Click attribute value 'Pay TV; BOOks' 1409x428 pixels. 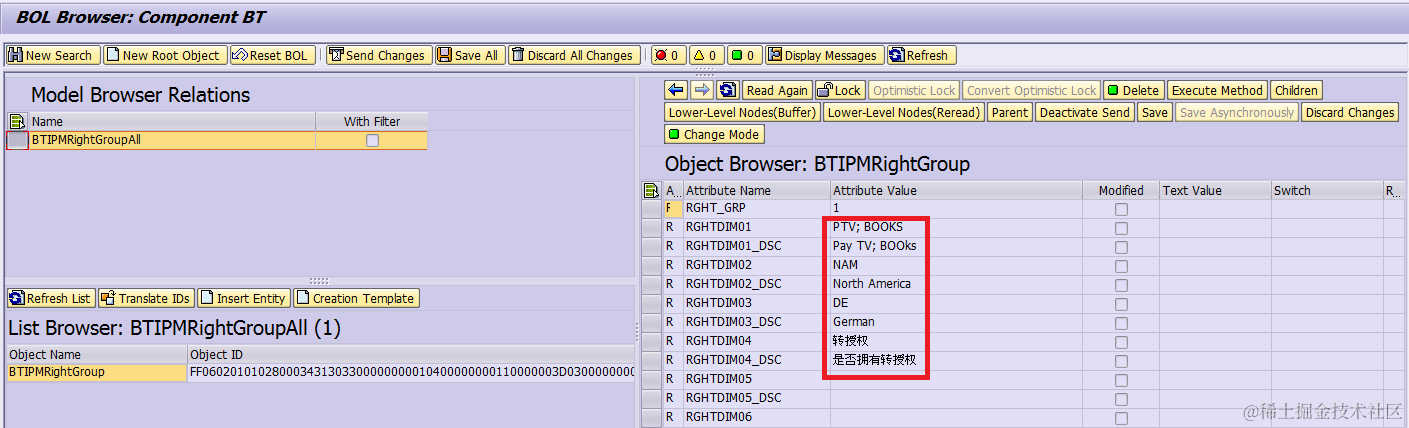pos(874,246)
